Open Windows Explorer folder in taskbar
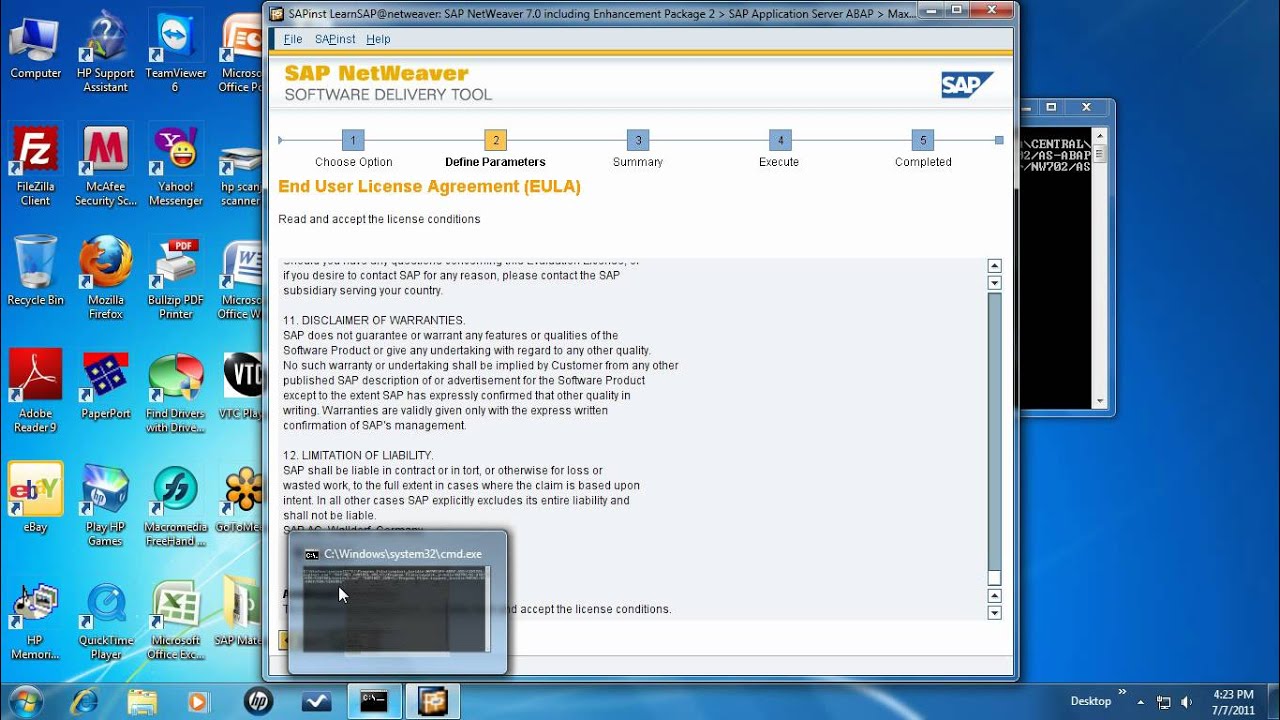The height and width of the screenshot is (720, 1280). (143, 701)
